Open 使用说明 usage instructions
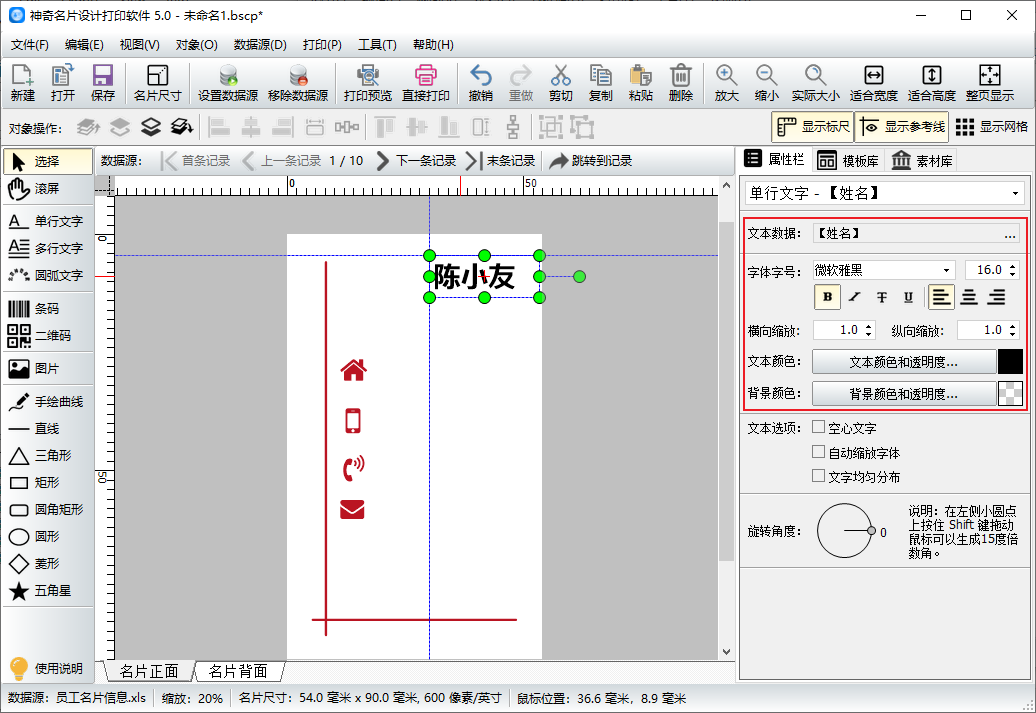Image resolution: width=1036 pixels, height=713 pixels. click(x=46, y=668)
